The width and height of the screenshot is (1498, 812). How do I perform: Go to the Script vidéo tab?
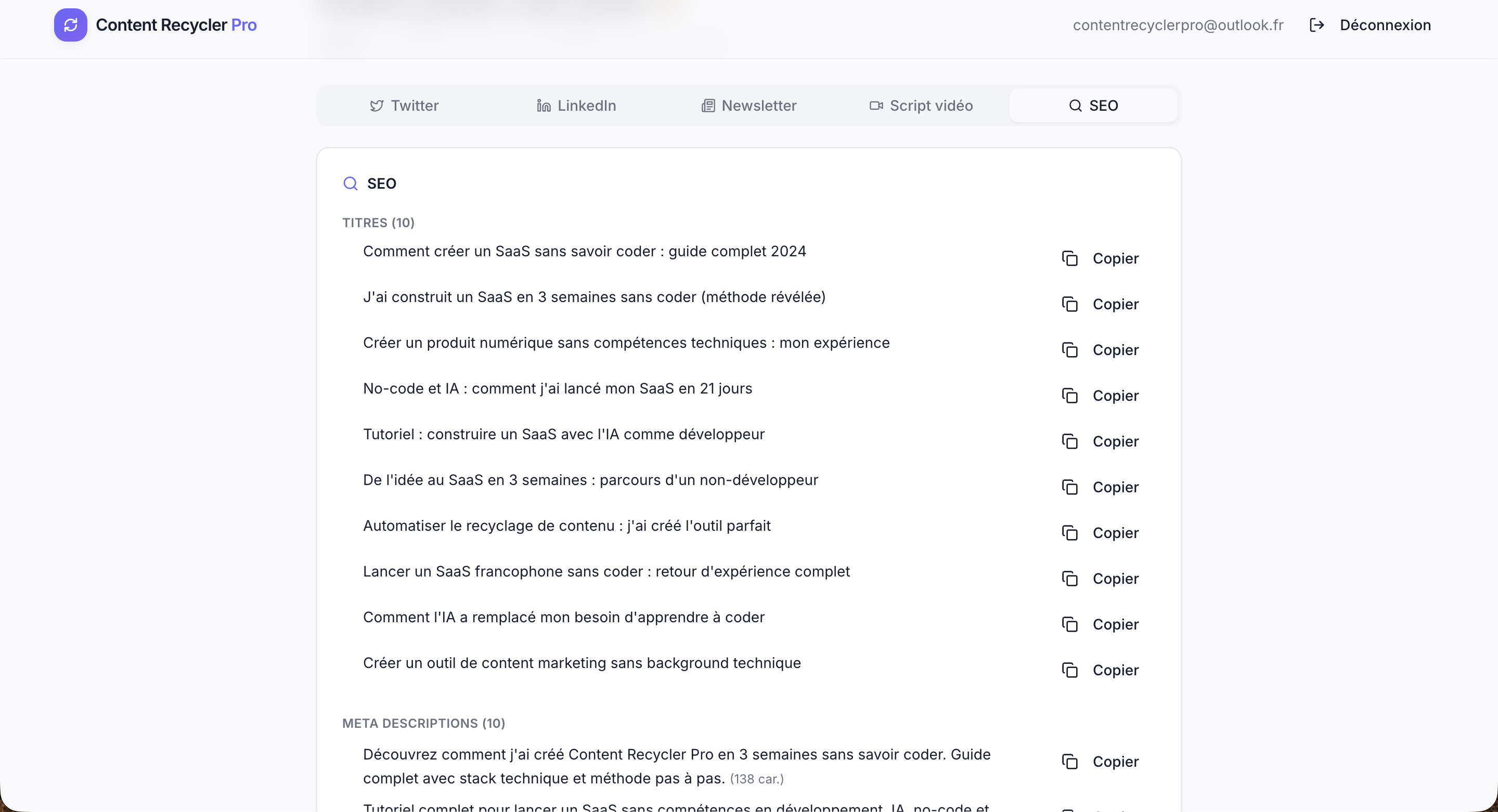921,106
